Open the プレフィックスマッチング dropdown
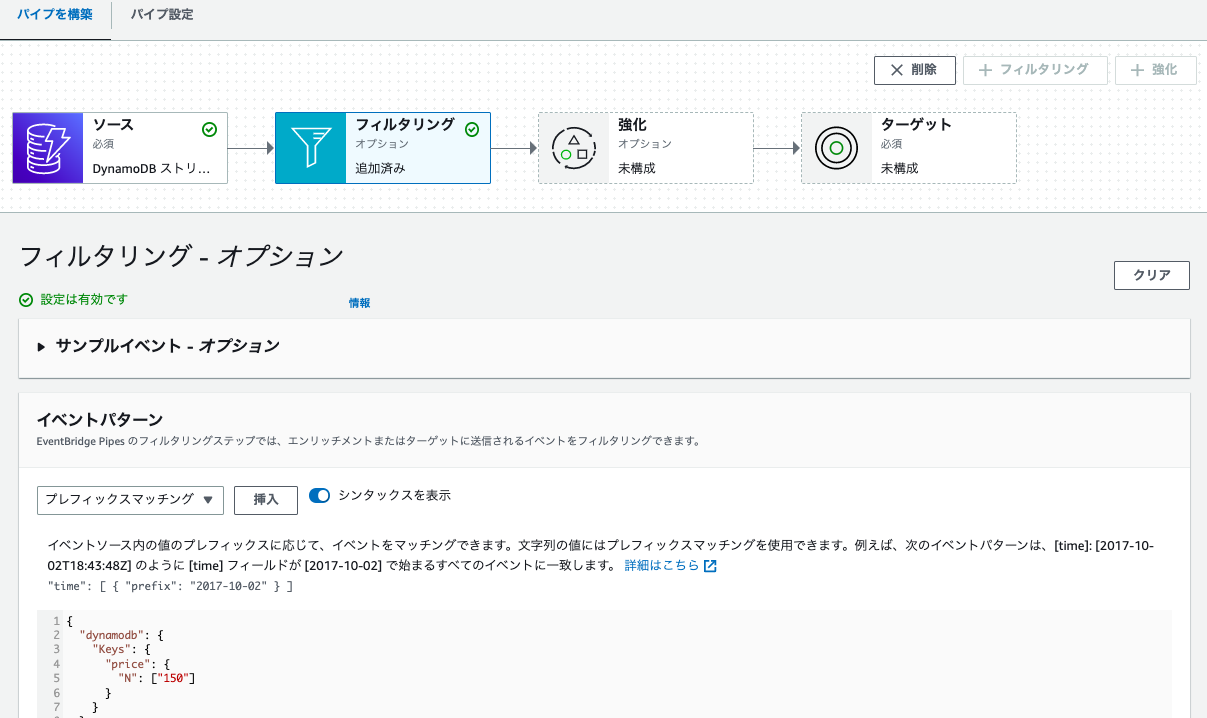 130,500
